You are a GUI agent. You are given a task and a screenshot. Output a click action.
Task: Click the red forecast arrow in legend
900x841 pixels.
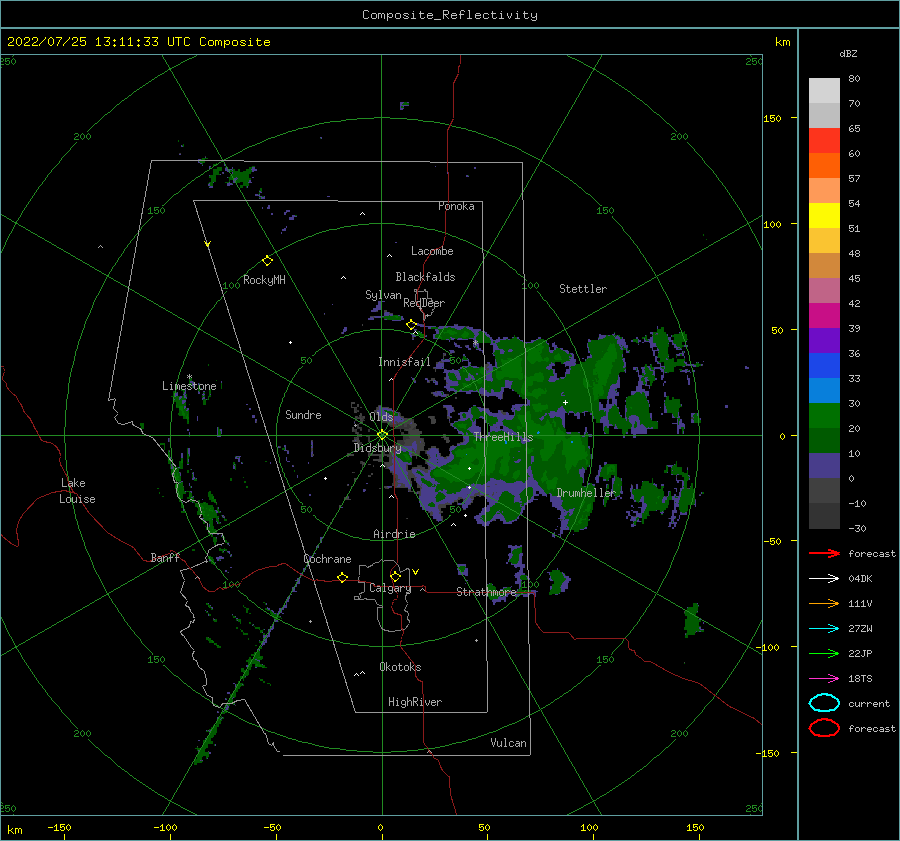pyautogui.click(x=824, y=553)
